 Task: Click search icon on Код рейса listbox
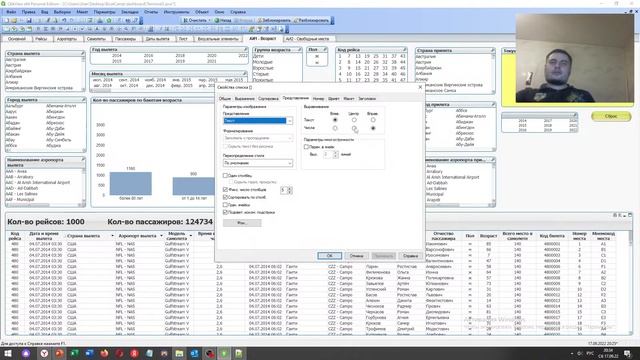pyautogui.click(x=404, y=50)
